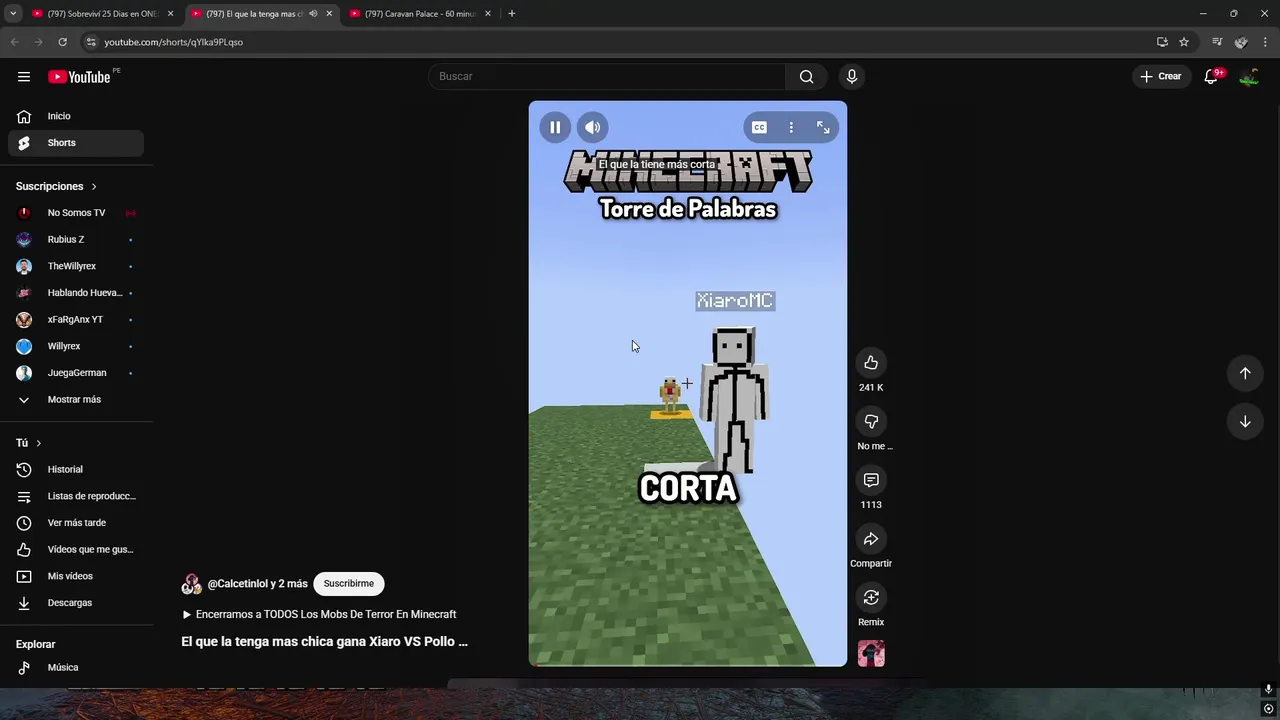View site information icon in address bar
Image resolution: width=1280 pixels, height=720 pixels.
click(91, 42)
